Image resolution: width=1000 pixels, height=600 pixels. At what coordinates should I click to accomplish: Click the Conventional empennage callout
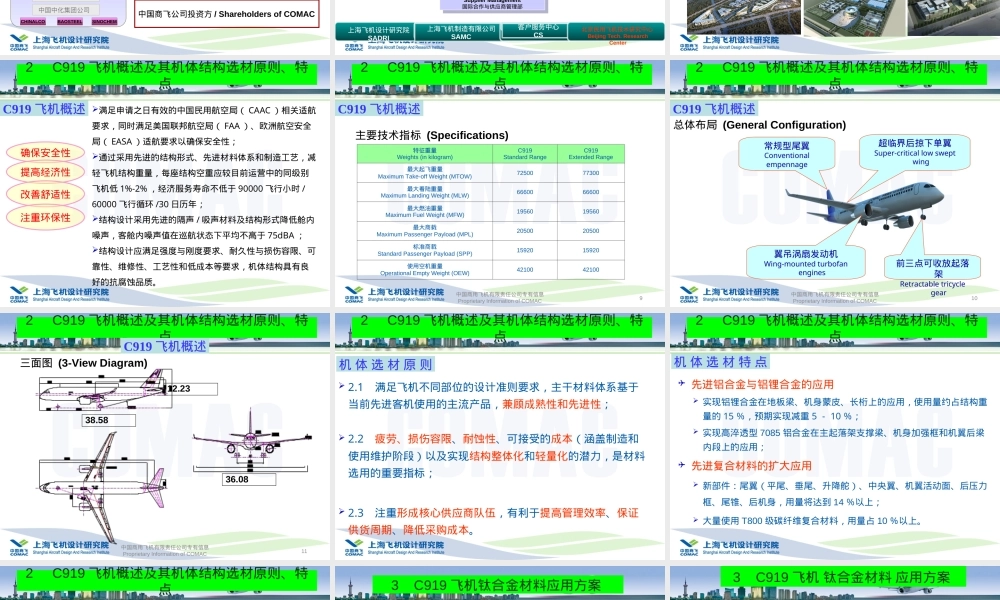click(x=786, y=155)
